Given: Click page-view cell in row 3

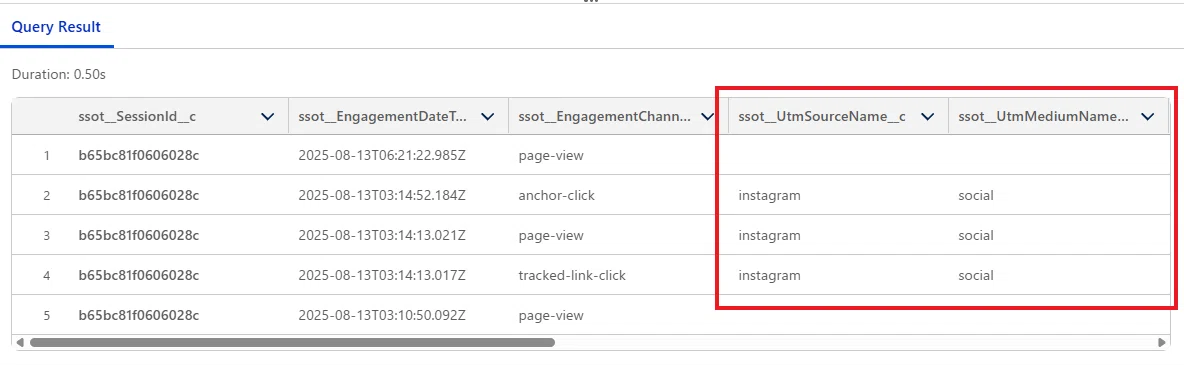Looking at the screenshot, I should 551,236.
